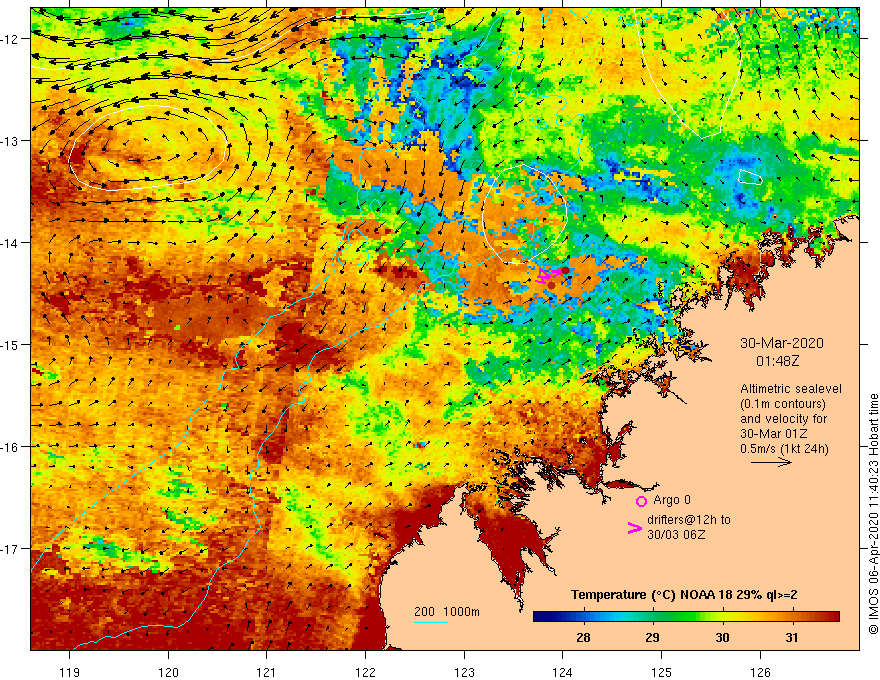
Task: Click the '200 1000m' depth label
Action: (x=447, y=612)
